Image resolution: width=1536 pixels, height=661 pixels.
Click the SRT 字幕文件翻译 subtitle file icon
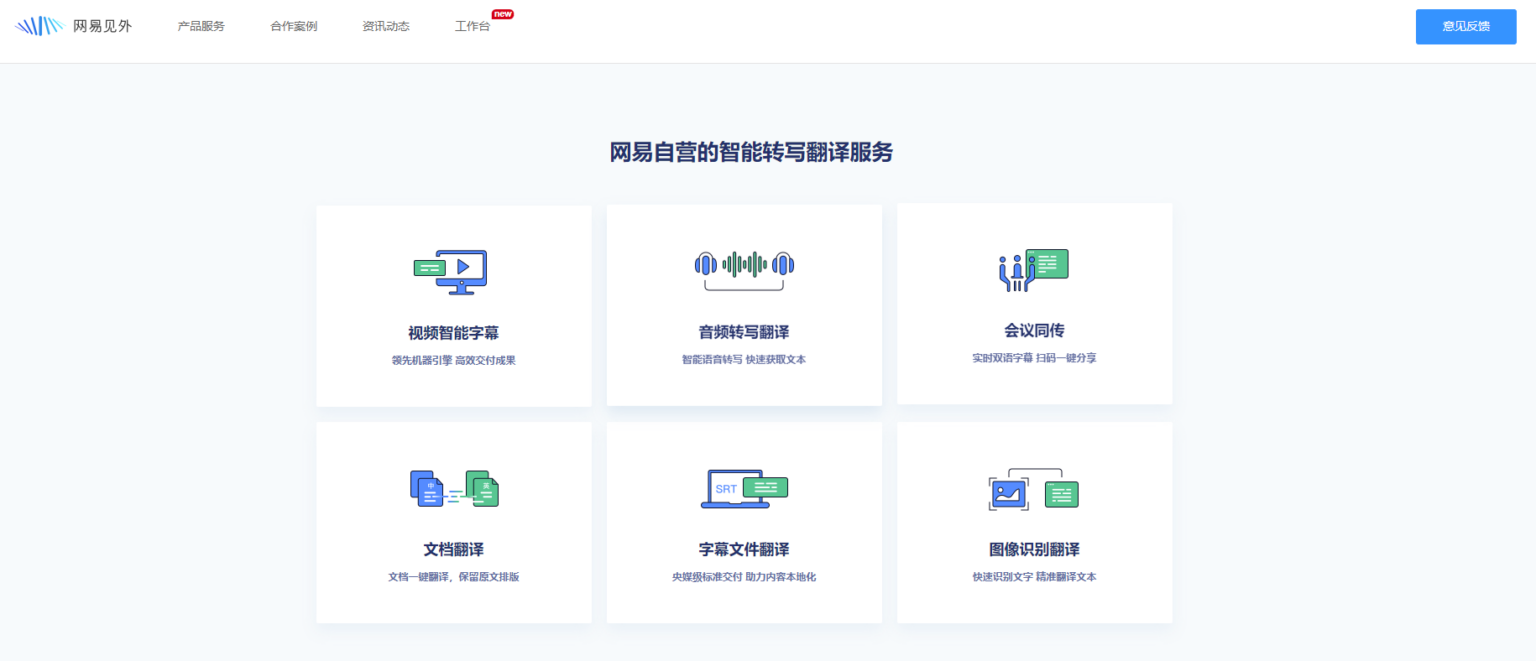pyautogui.click(x=744, y=488)
